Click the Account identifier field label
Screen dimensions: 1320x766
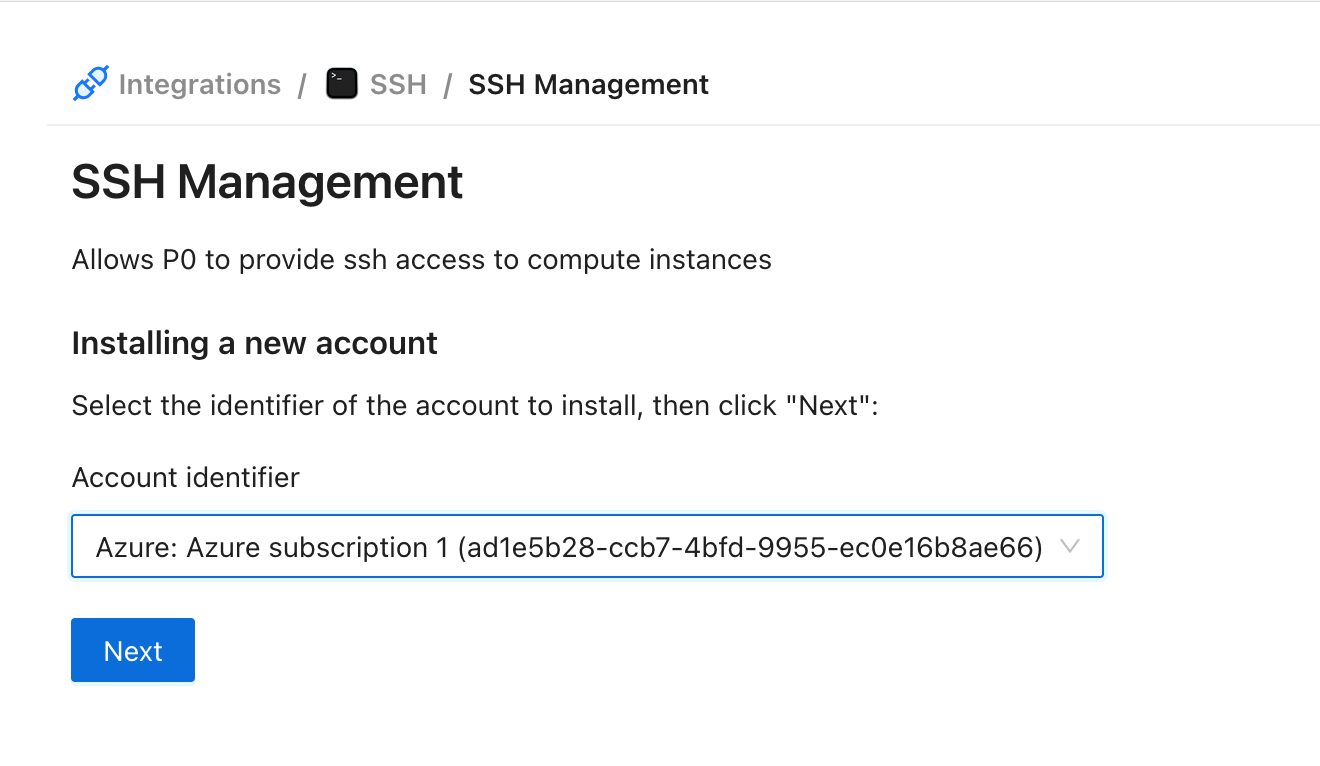coord(185,478)
